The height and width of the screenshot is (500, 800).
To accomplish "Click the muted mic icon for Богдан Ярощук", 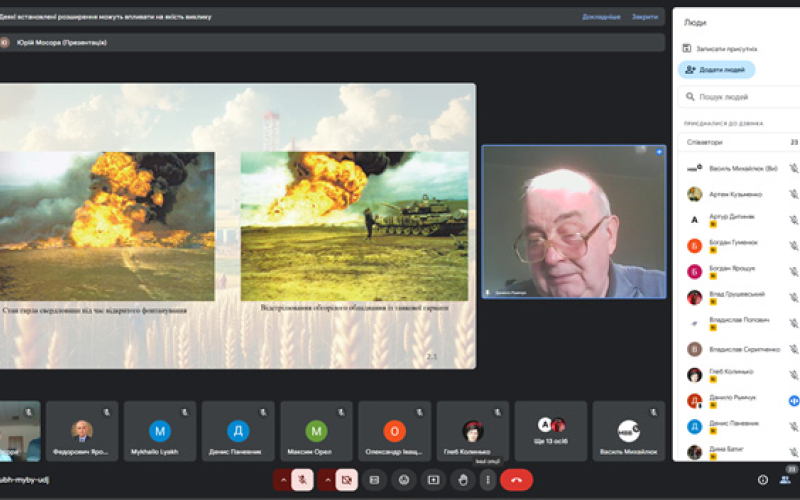I will (793, 272).
